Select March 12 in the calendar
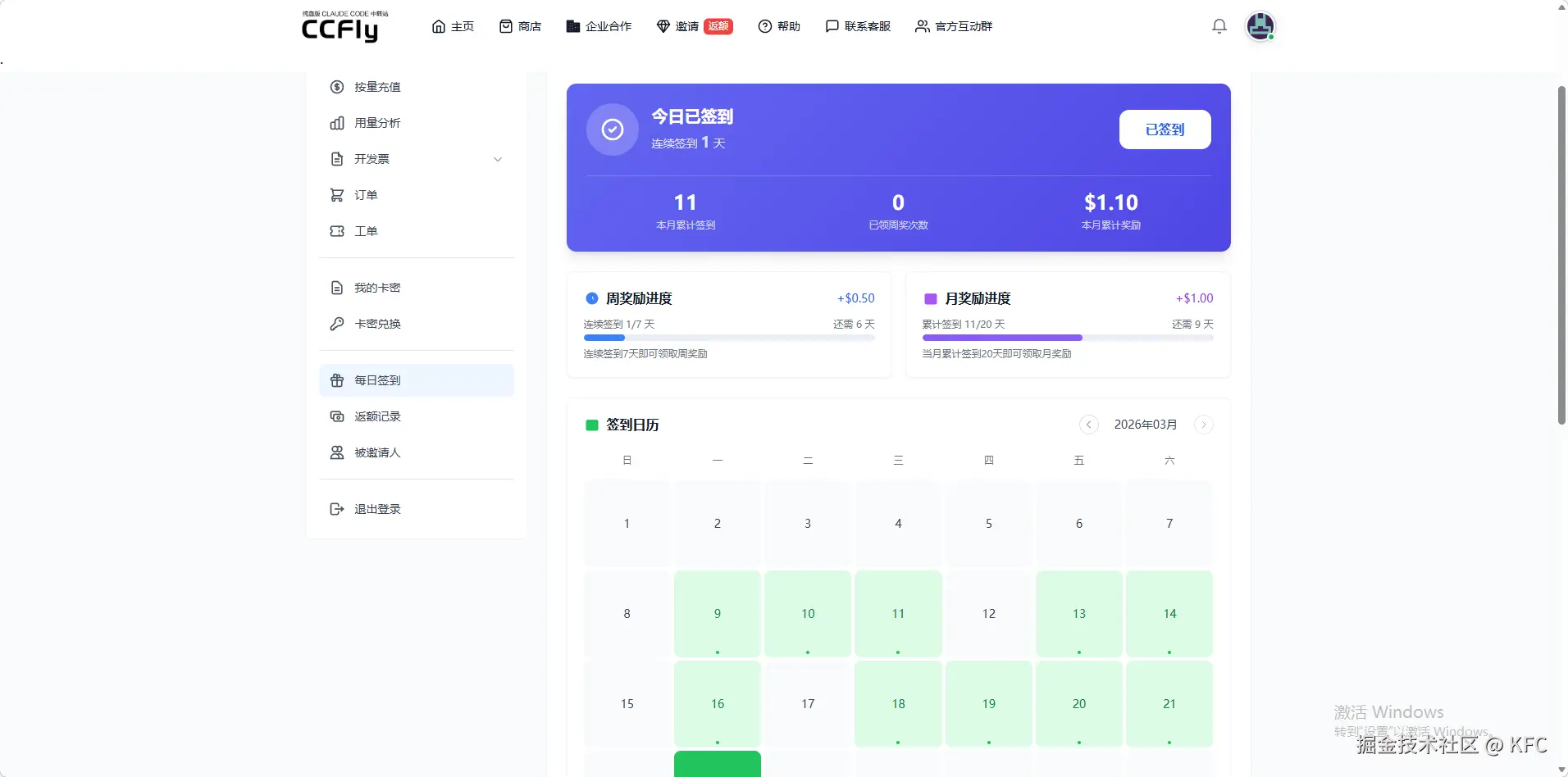 pos(988,613)
